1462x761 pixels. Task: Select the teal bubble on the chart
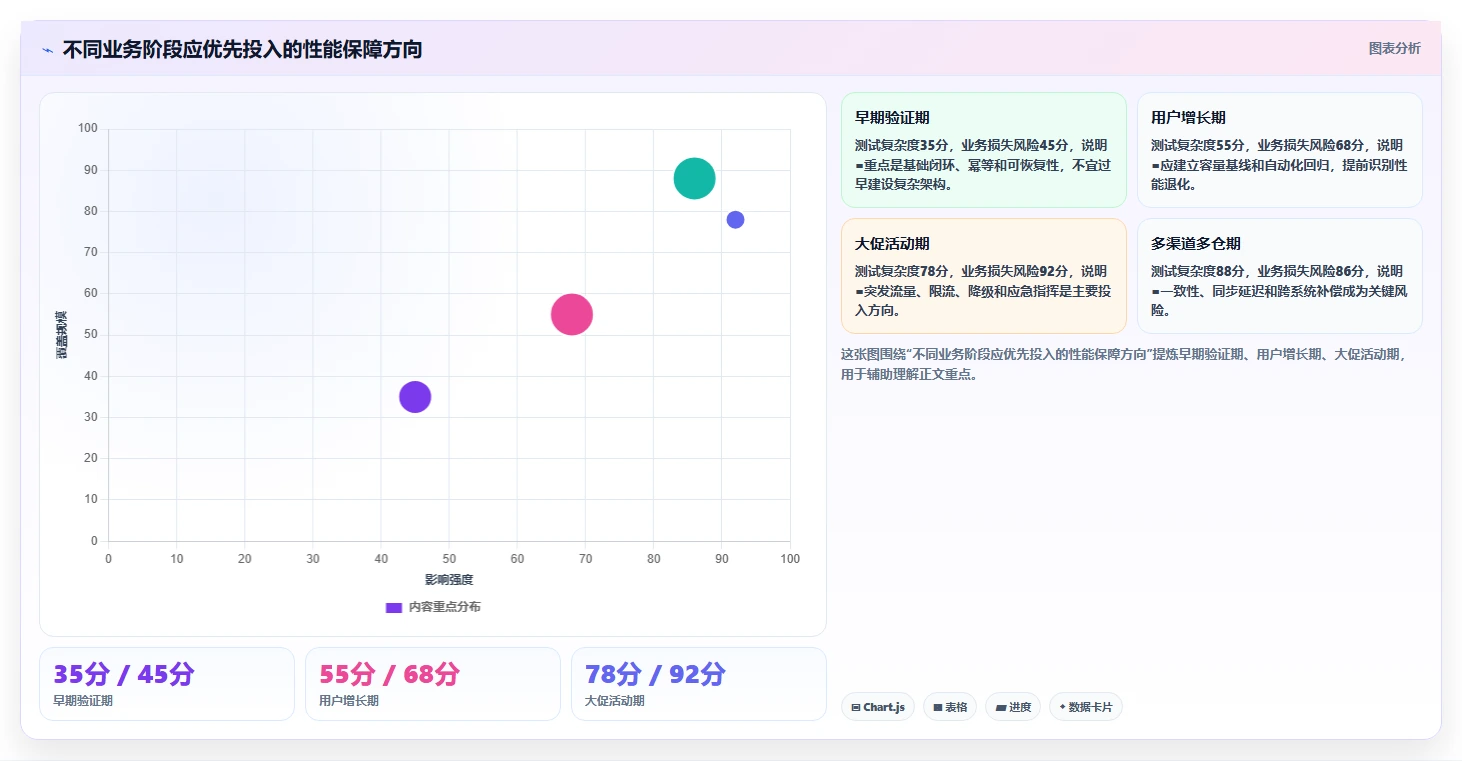pos(694,179)
